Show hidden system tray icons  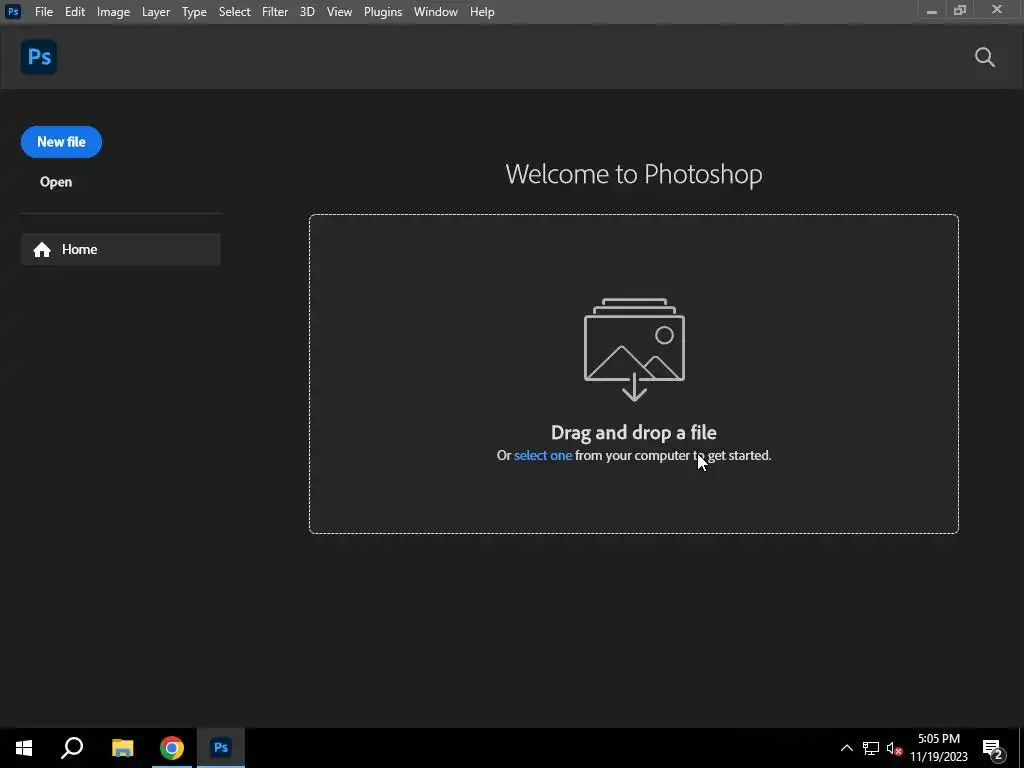[x=846, y=748]
